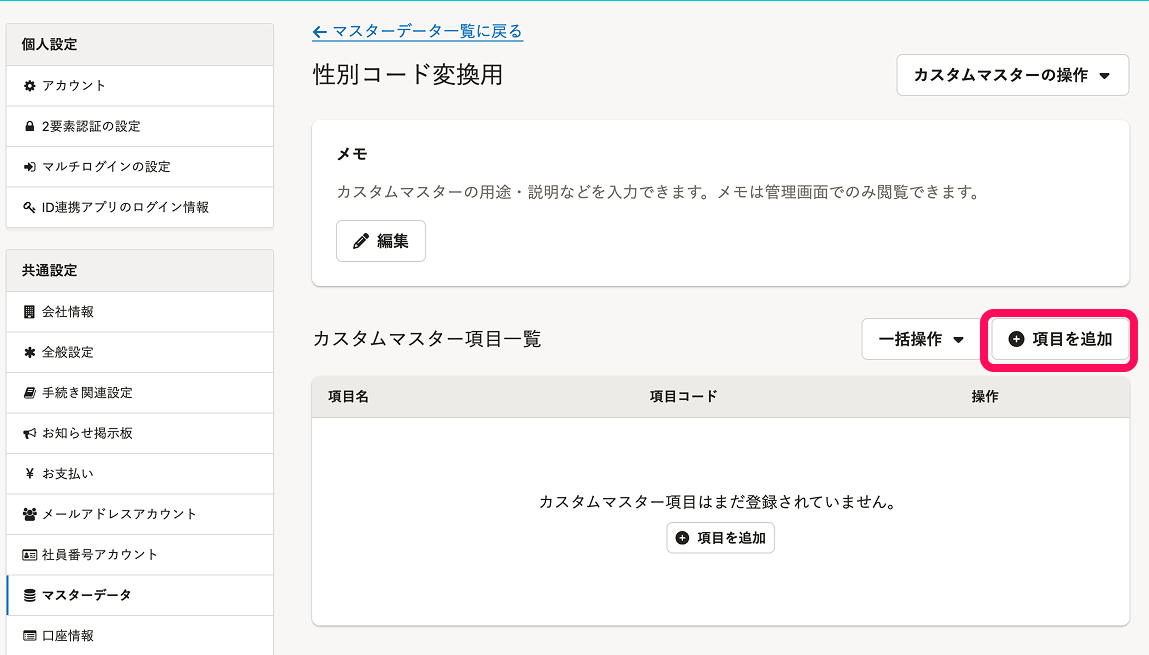
Task: Select お支払い from the sidebar menu
Action: [68, 474]
